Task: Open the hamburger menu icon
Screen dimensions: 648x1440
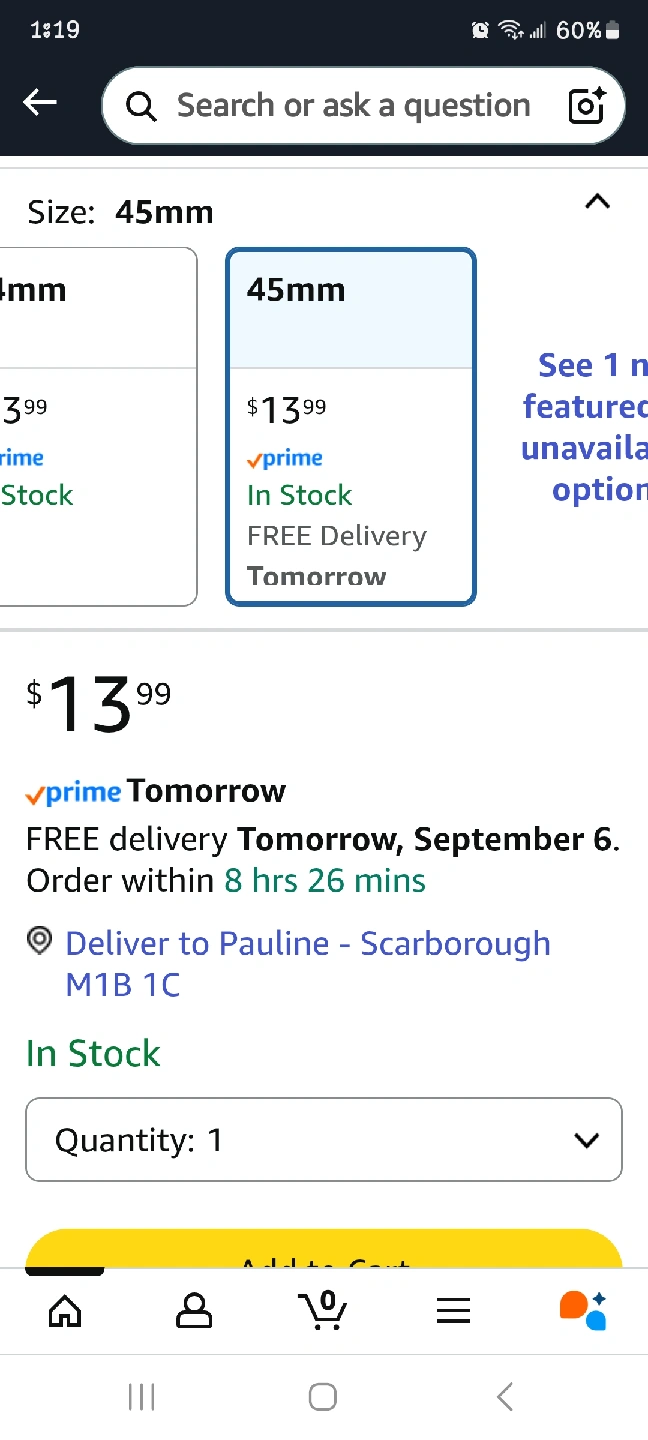Action: click(x=453, y=1311)
